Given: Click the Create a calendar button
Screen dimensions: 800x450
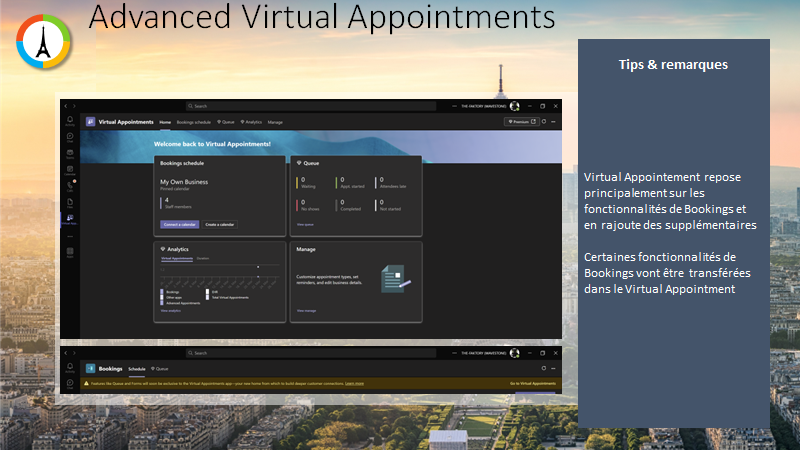Looking at the screenshot, I should point(219,224).
